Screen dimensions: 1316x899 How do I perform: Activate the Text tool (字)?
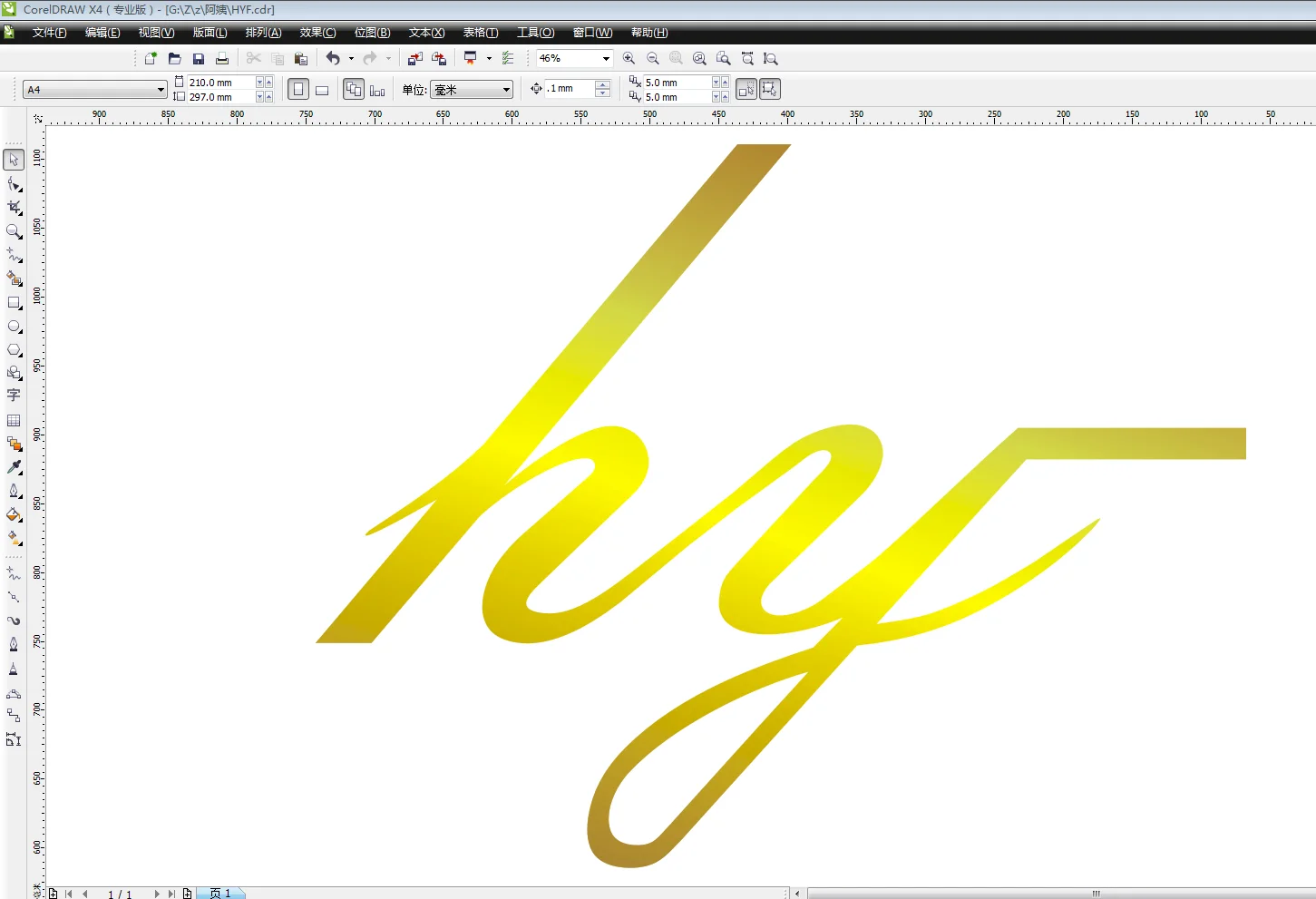[x=14, y=396]
